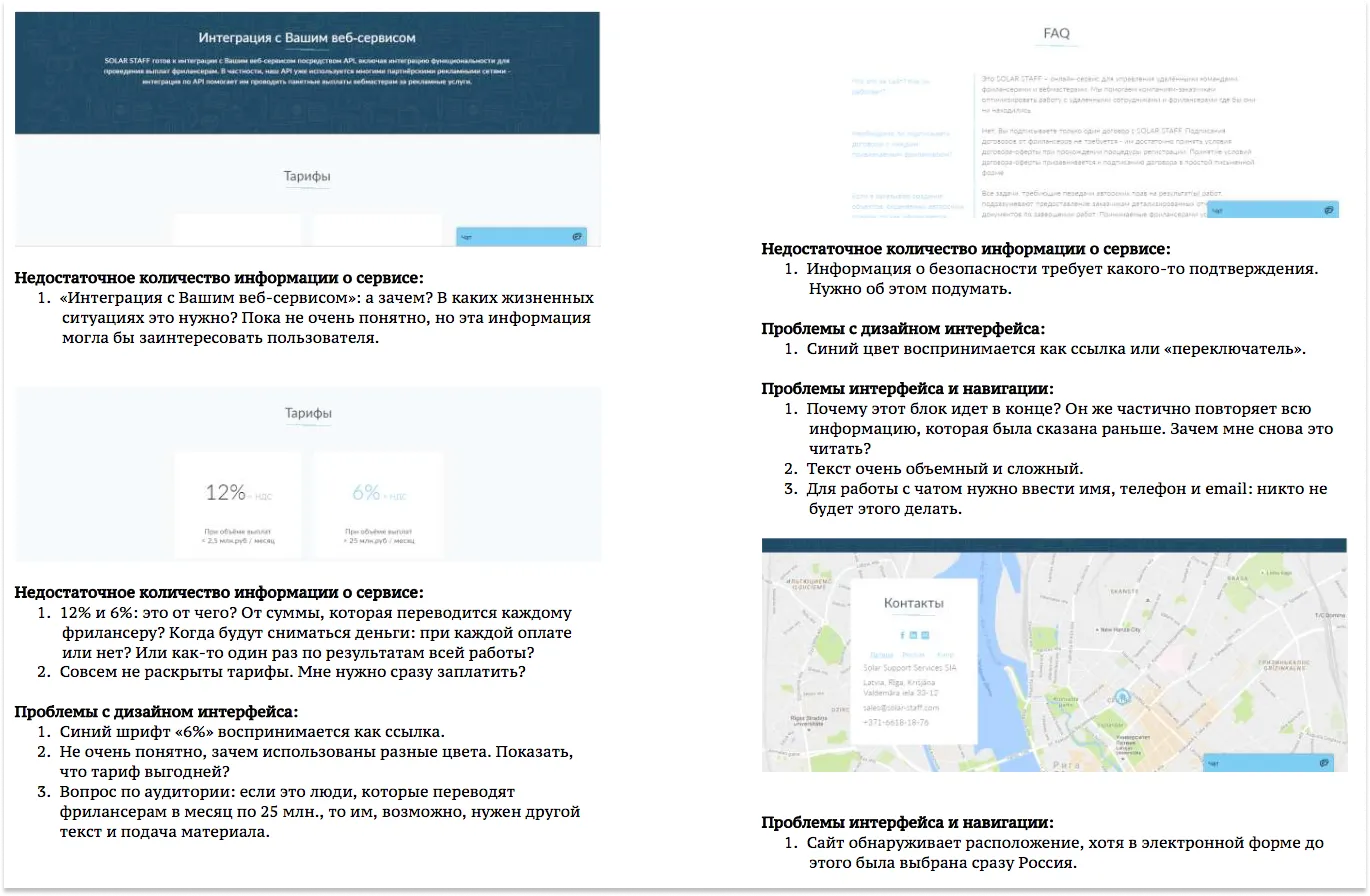Select the 12% + НДС tariff card

click(238, 505)
